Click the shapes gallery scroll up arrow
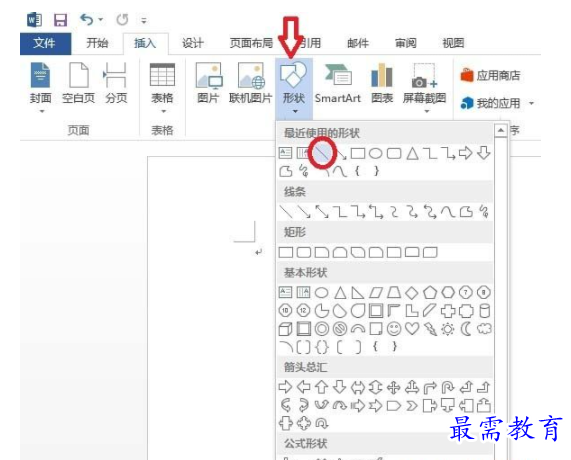Viewport: 571px width, 460px height. point(501,130)
